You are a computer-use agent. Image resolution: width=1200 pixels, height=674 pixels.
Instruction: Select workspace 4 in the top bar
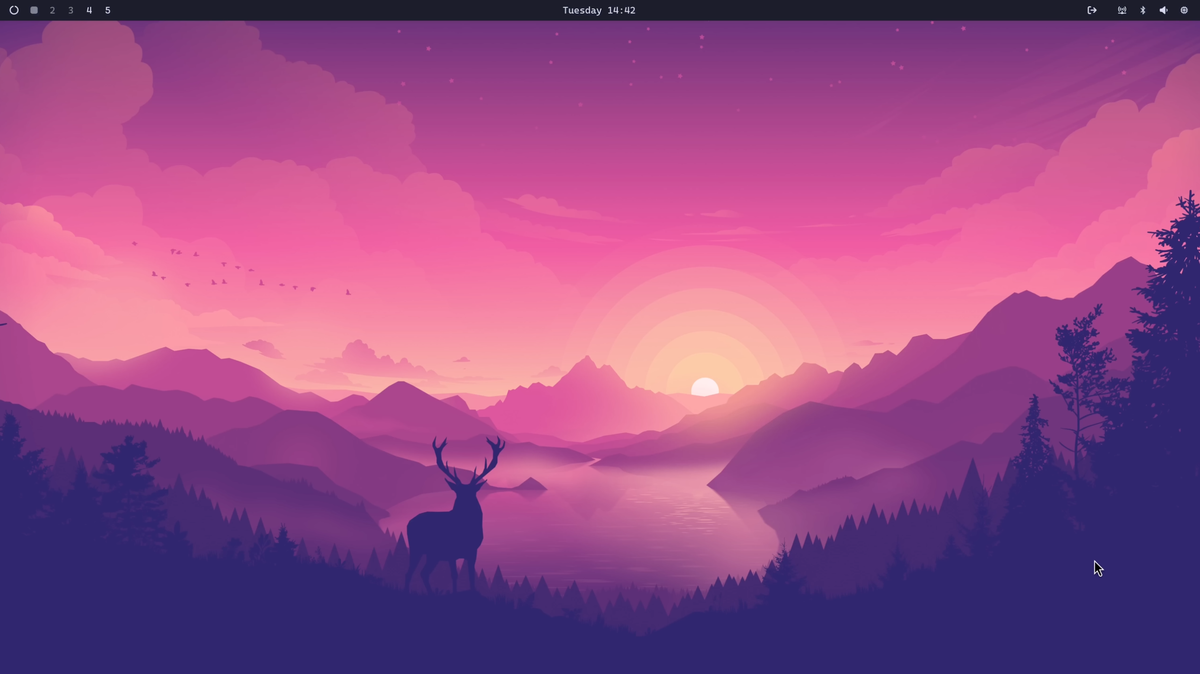(89, 10)
